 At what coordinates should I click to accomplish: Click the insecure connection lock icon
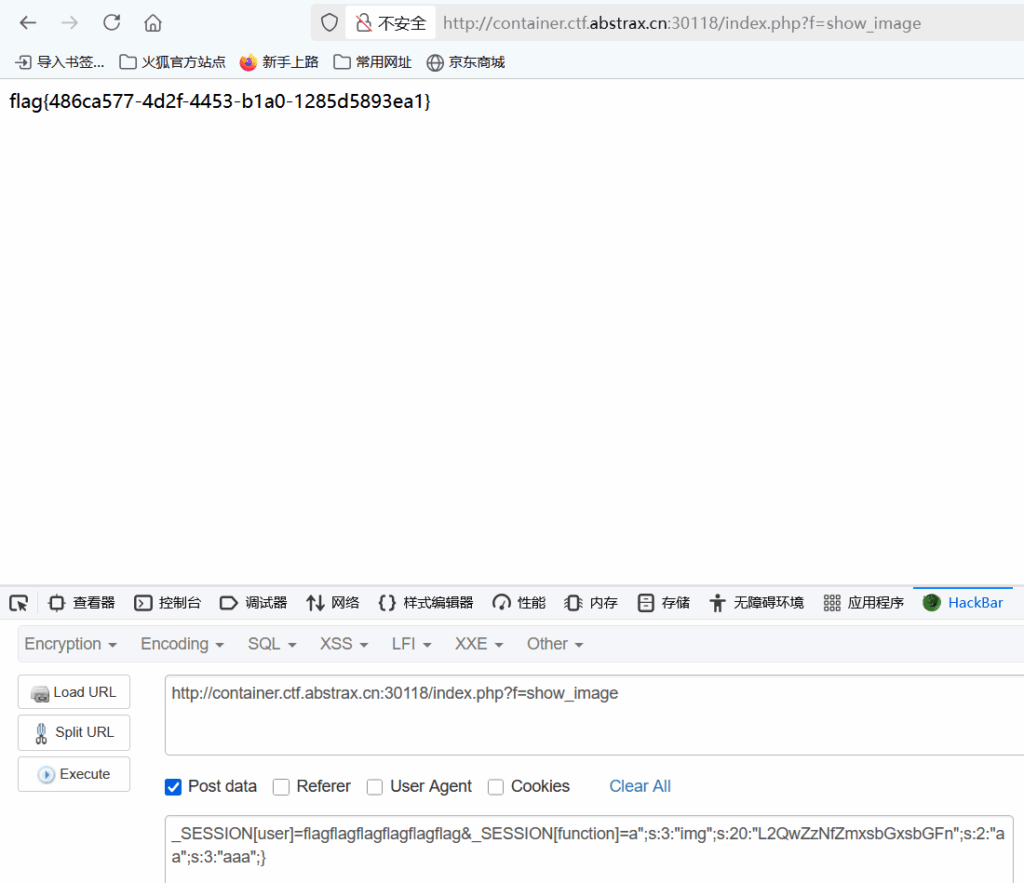pos(363,23)
